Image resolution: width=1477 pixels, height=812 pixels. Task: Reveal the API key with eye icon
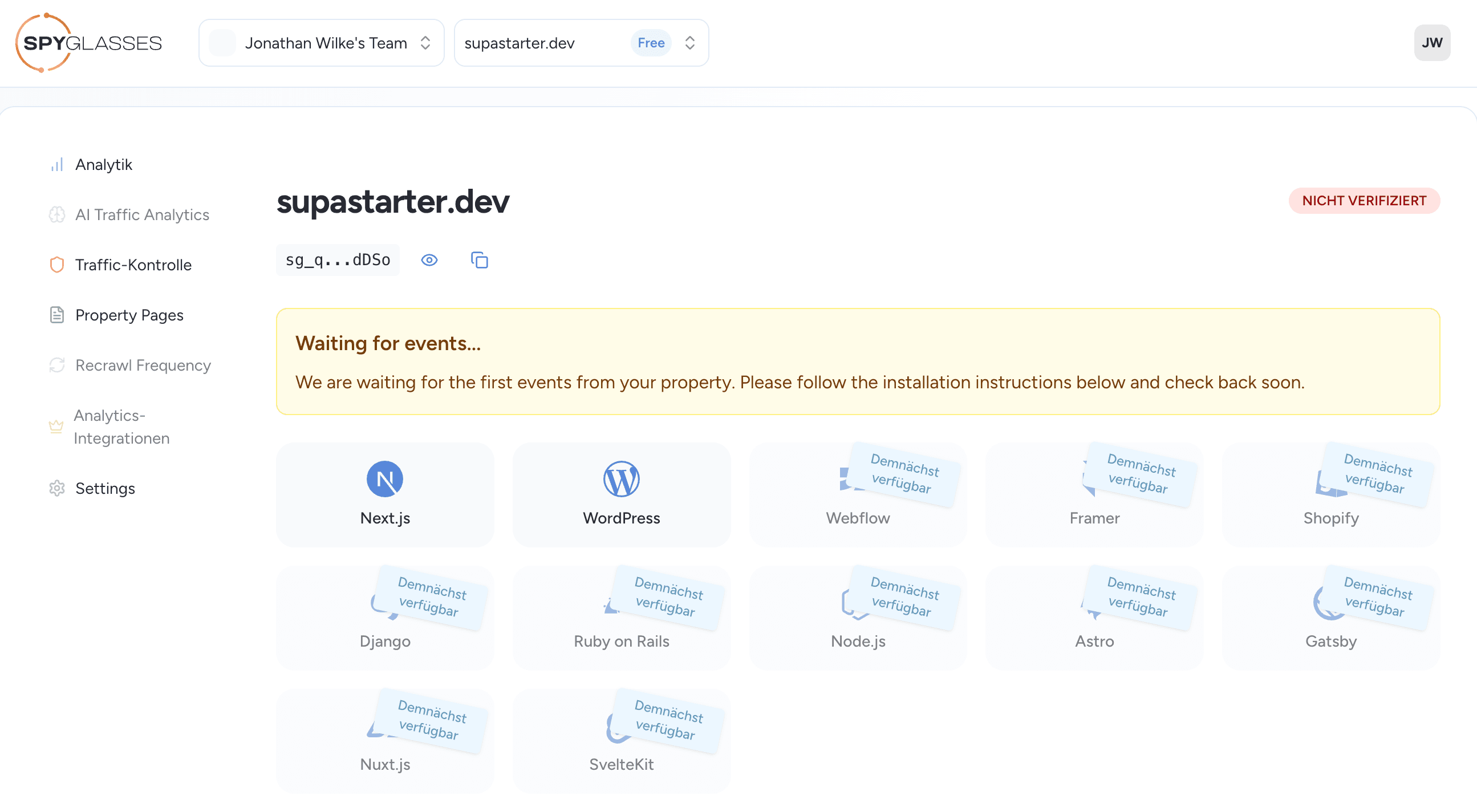429,261
